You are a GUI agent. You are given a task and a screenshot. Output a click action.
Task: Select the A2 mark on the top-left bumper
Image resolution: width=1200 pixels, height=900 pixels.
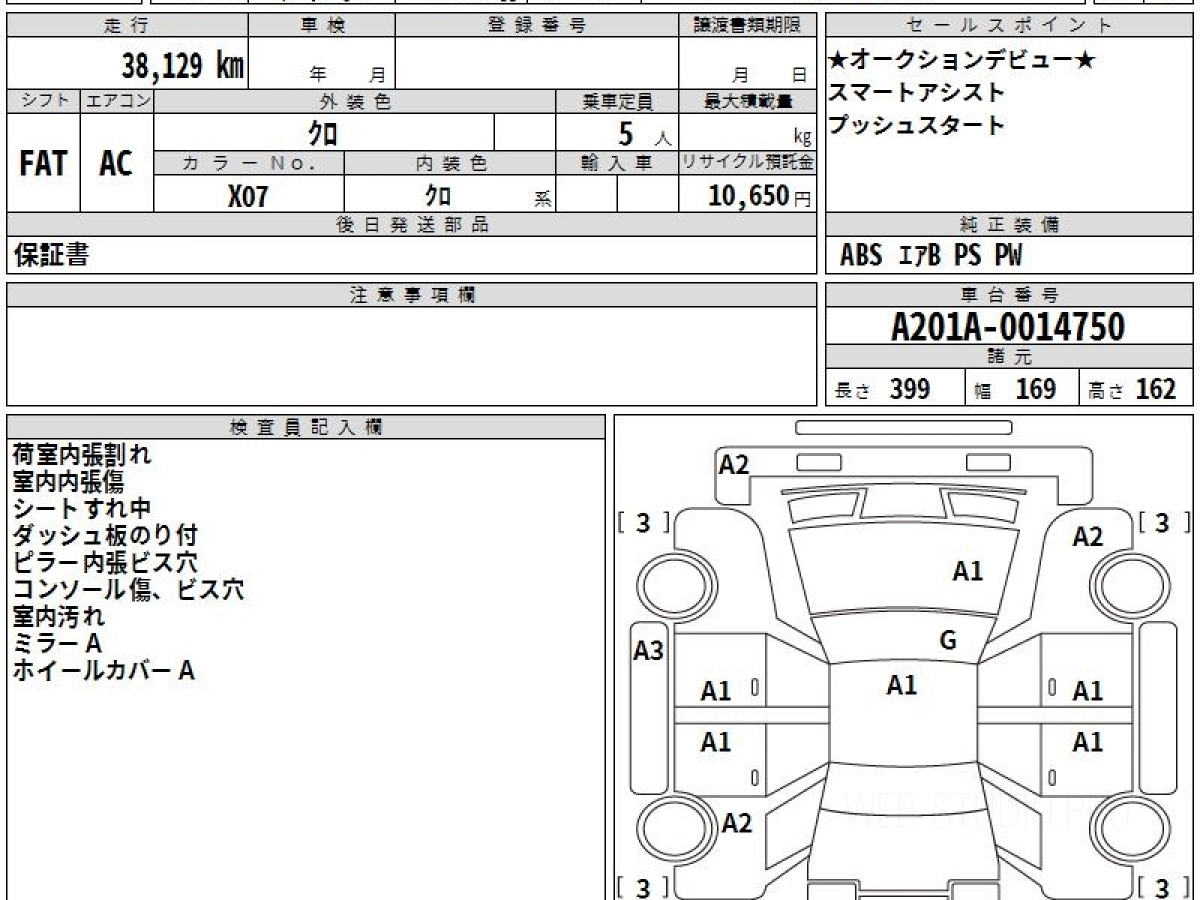(x=734, y=464)
